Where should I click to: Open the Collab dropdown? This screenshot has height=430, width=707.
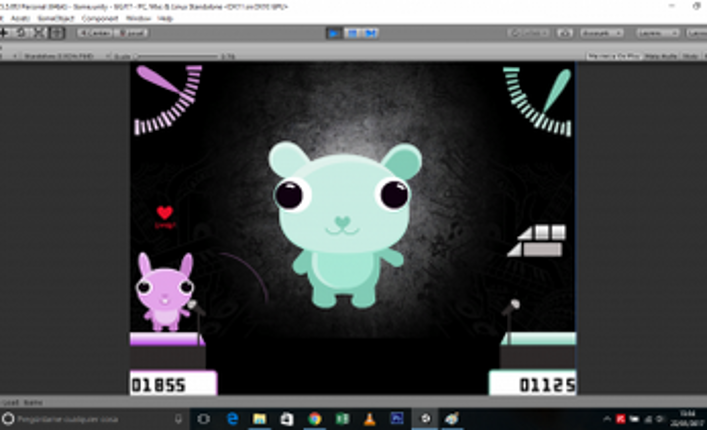point(528,33)
